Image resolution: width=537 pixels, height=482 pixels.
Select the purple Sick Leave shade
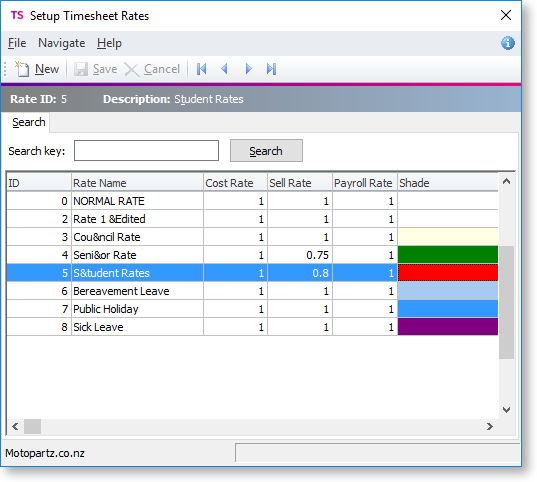click(448, 327)
